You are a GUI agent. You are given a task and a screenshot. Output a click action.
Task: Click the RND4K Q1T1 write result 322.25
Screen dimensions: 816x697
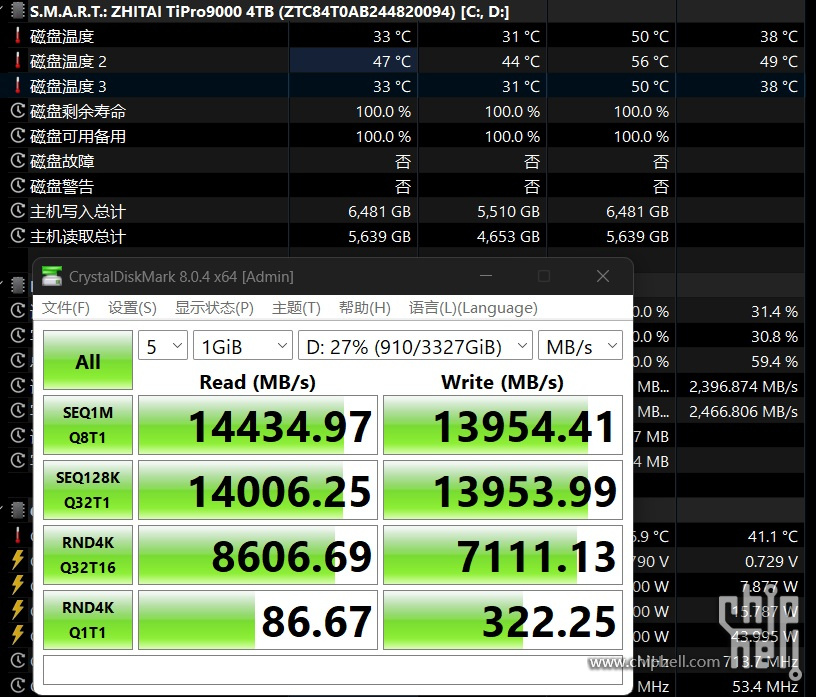coord(503,620)
